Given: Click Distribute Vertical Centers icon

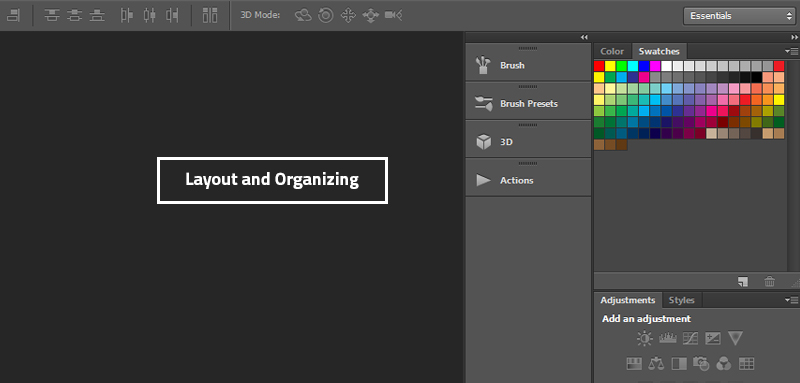Looking at the screenshot, I should point(74,15).
